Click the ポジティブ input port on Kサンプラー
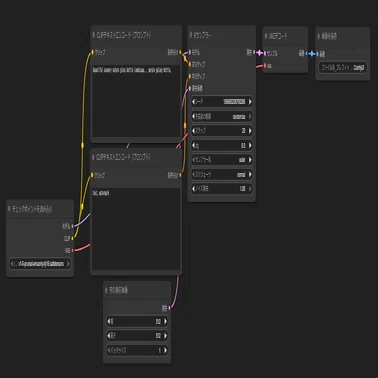Viewport: 378px width, 378px height. (190, 64)
